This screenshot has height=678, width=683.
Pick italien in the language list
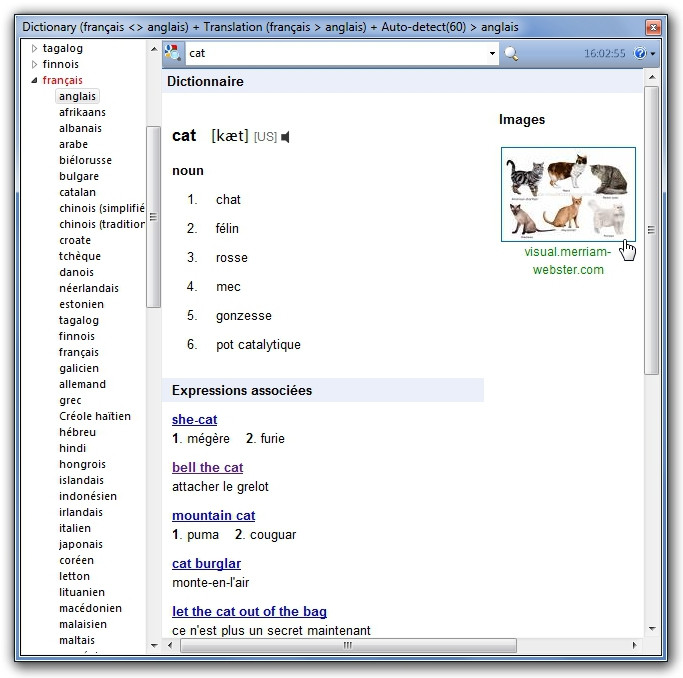pos(75,528)
